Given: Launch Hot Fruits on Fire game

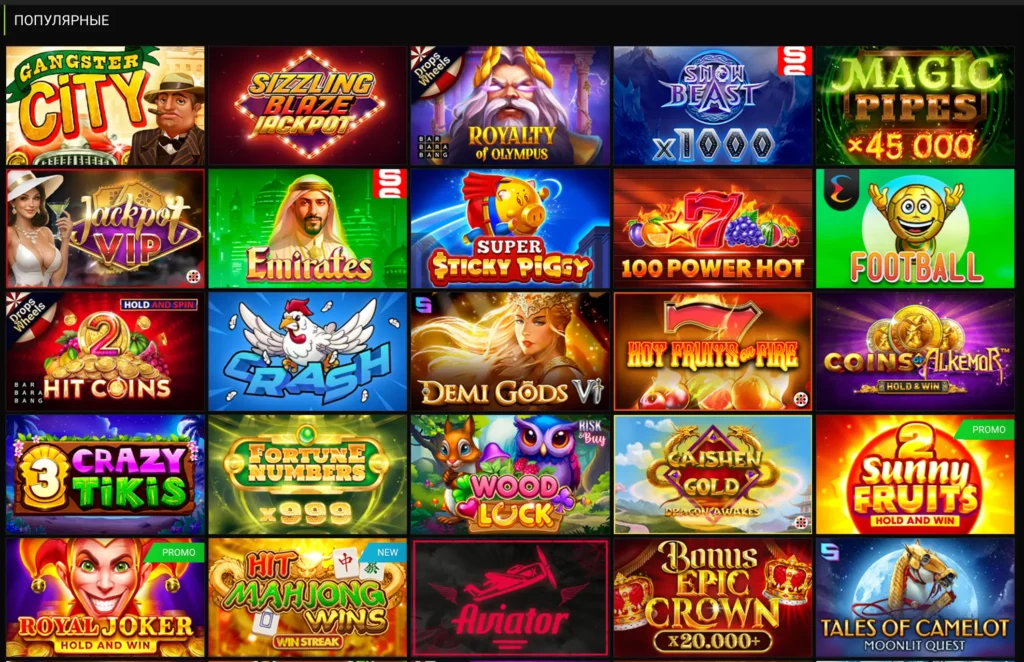Looking at the screenshot, I should click(x=712, y=351).
